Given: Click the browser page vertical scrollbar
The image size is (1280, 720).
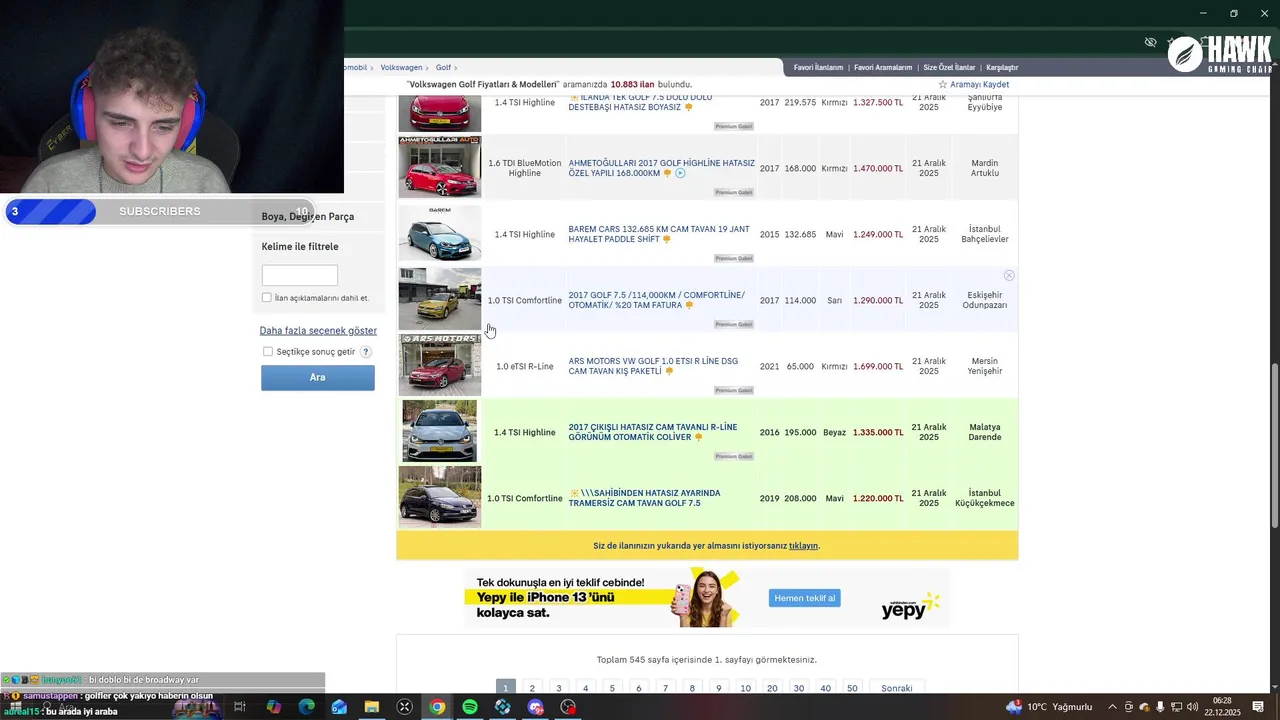Looking at the screenshot, I should coord(1273,445).
